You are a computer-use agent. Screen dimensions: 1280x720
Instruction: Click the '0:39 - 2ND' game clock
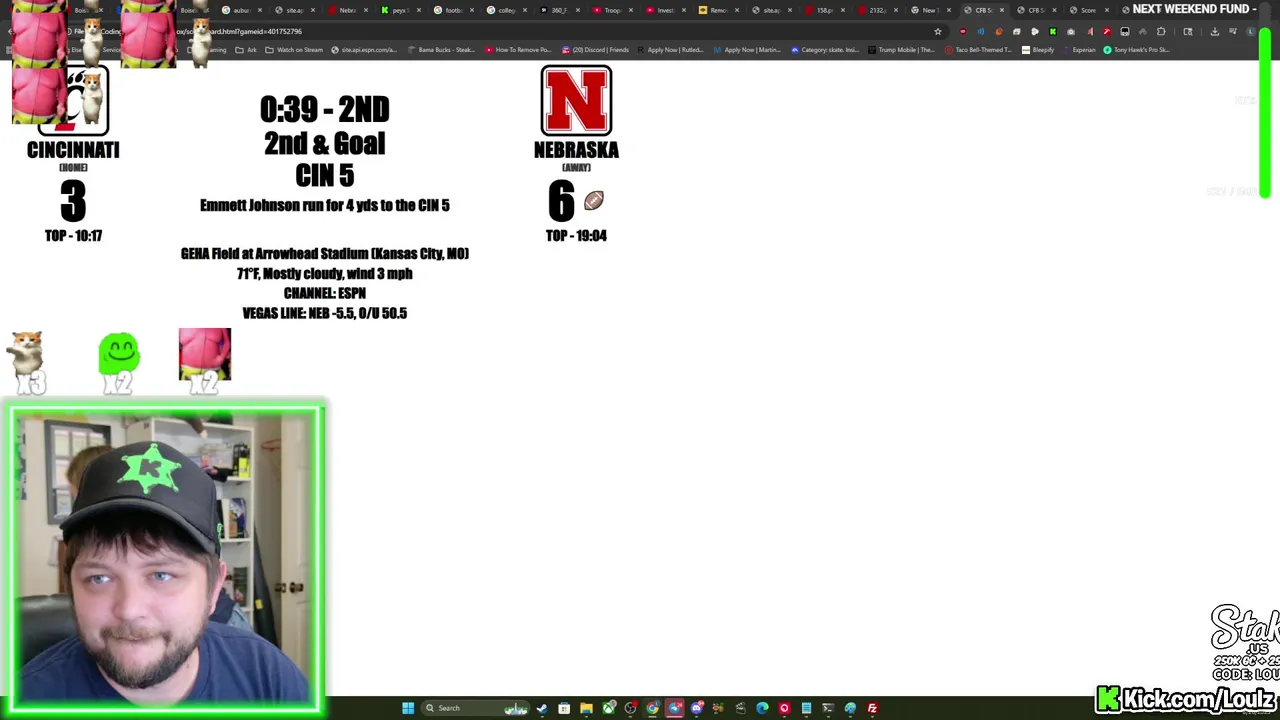pyautogui.click(x=325, y=109)
